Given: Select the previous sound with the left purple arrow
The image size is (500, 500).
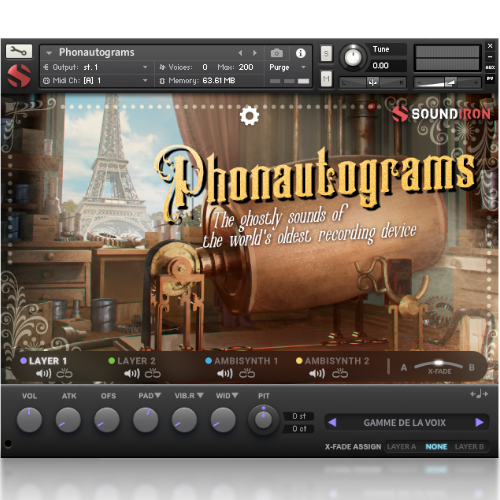Looking at the screenshot, I should click(332, 422).
